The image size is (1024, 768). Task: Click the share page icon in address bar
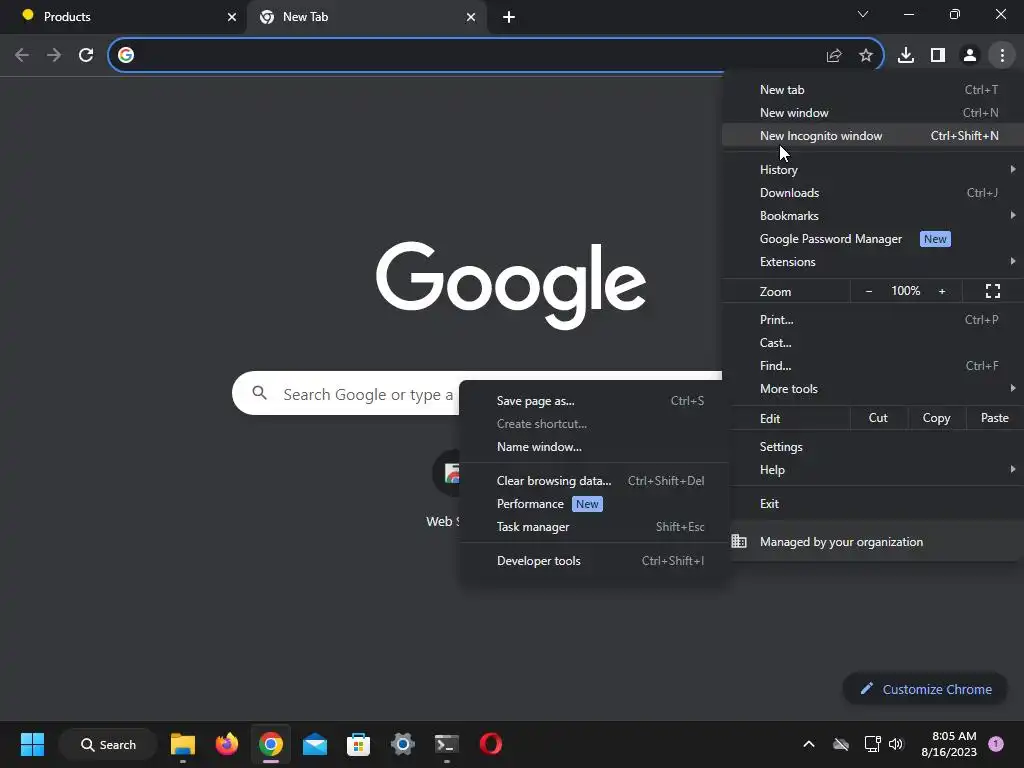[834, 56]
